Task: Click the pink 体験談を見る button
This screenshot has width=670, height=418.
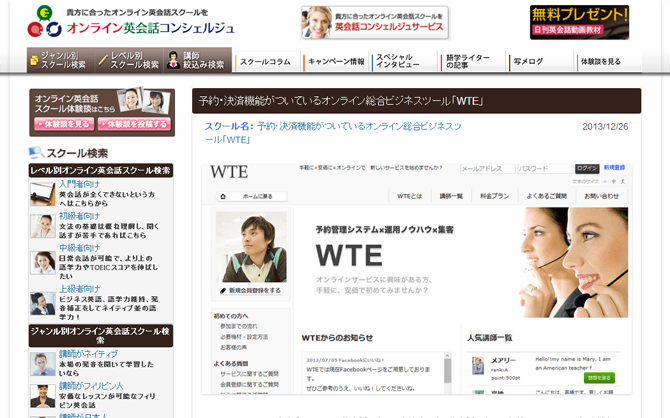Action: tap(64, 124)
